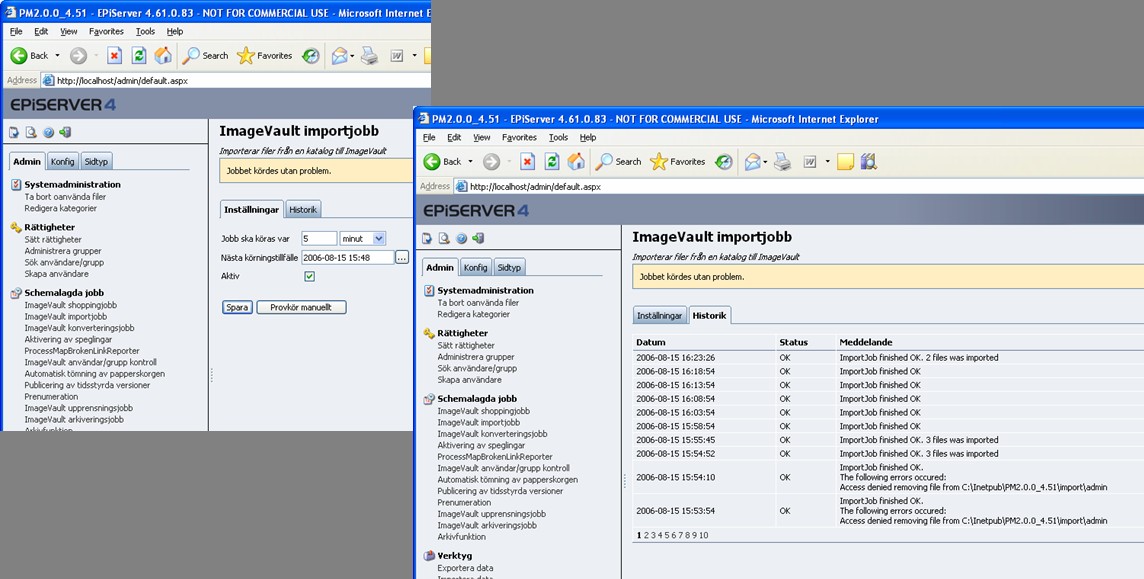Click the Mail envelope icon in the front window
Viewport: 1144px width, 579px height.
point(752,161)
